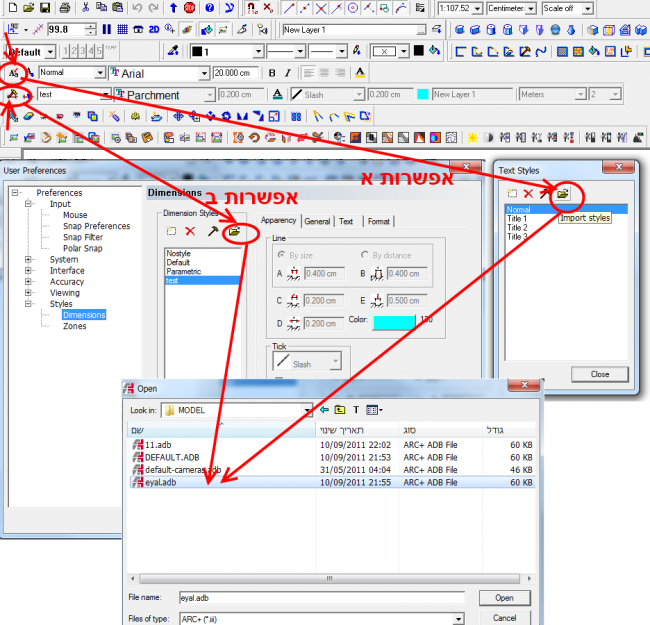Viewport: 650px width, 625px height.
Task: Click the import folder icon under Dimension Styles
Action: pyautogui.click(x=234, y=231)
